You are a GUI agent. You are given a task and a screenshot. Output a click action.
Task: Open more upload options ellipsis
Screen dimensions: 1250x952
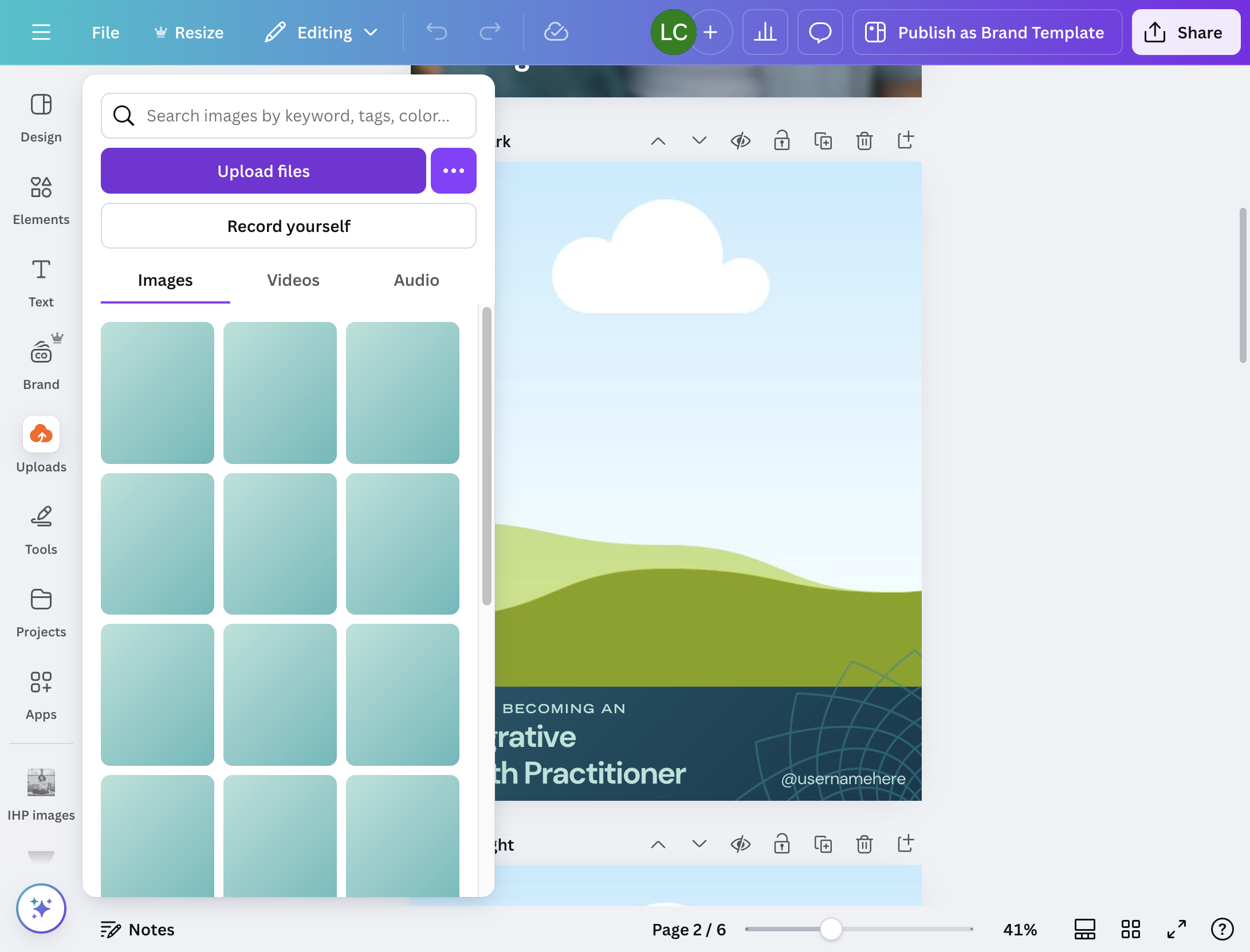coord(454,171)
